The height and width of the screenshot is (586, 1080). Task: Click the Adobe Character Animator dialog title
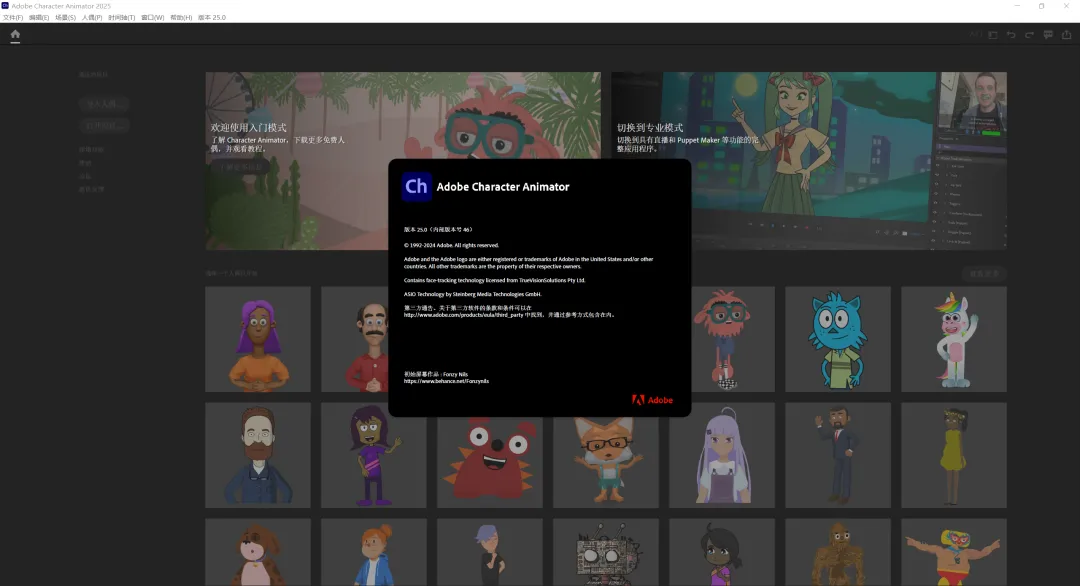tap(503, 187)
